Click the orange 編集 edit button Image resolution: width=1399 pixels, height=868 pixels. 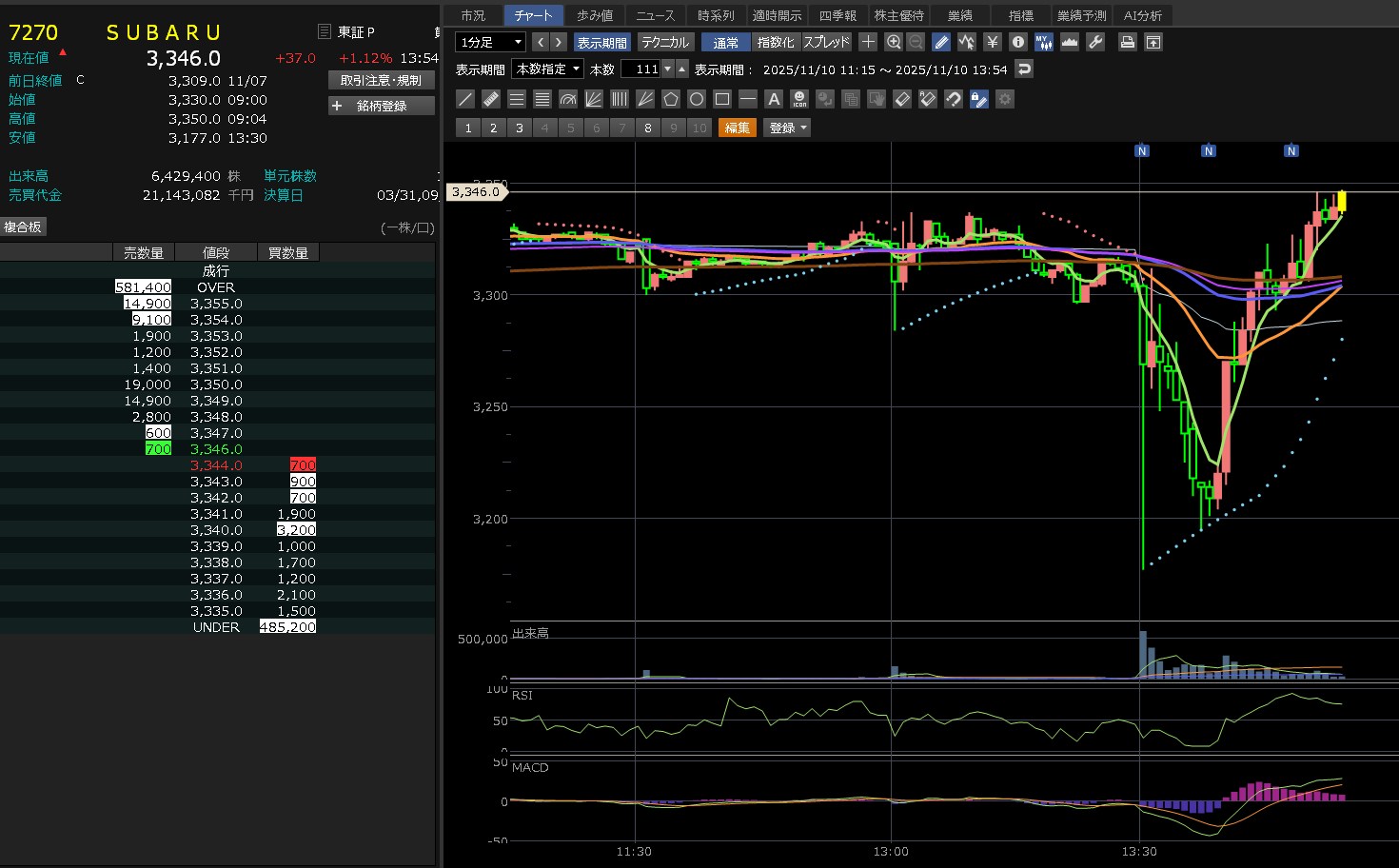pyautogui.click(x=737, y=128)
